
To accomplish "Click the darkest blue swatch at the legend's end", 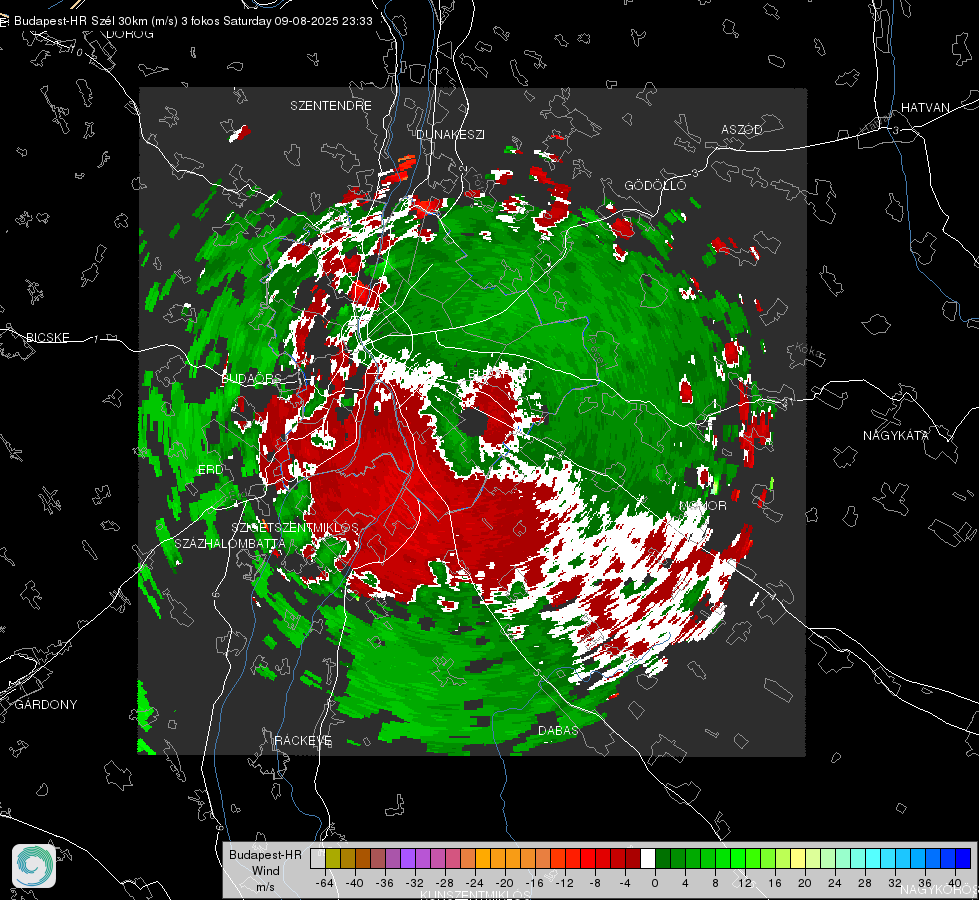I will (963, 858).
